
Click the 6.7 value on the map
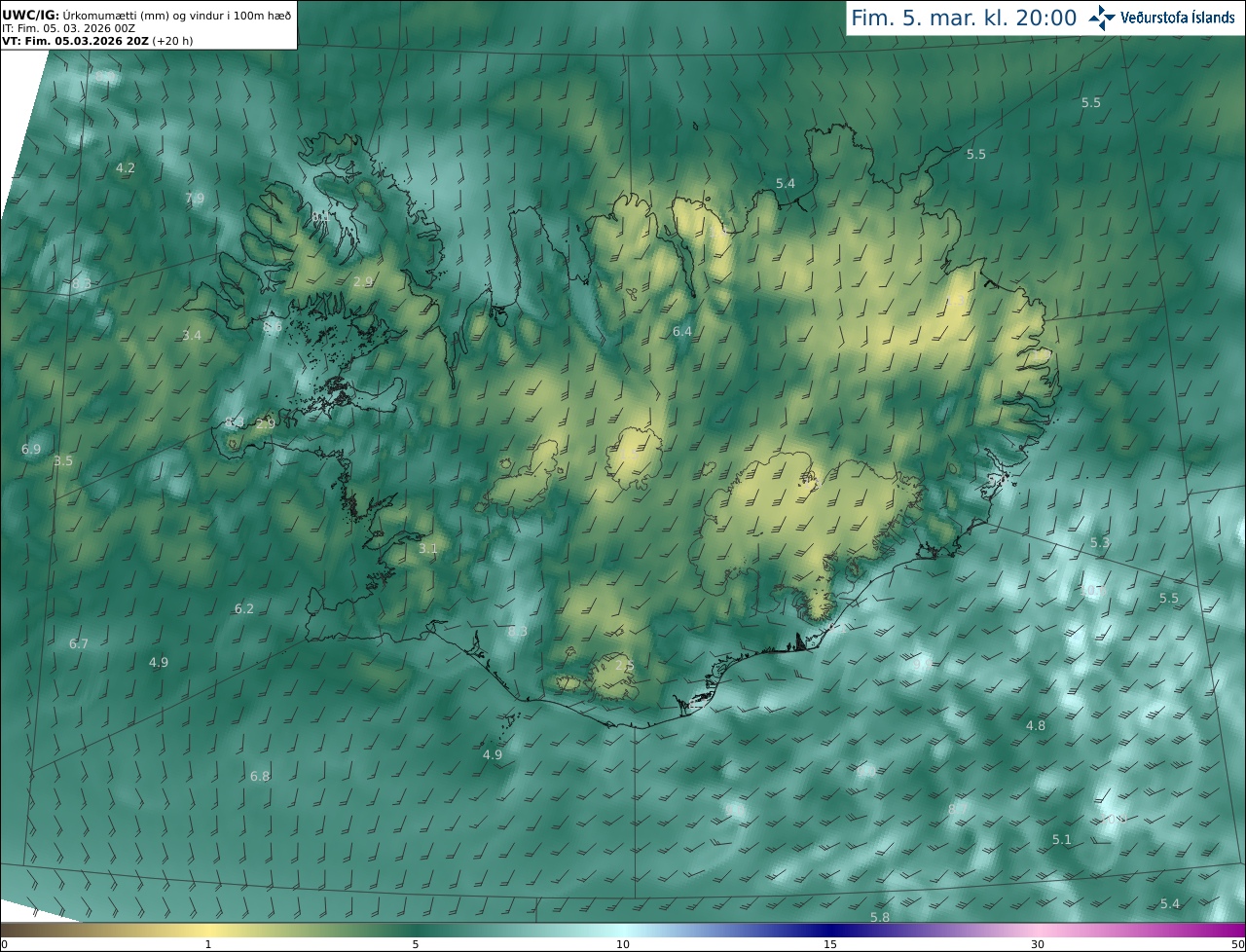pyautogui.click(x=79, y=644)
